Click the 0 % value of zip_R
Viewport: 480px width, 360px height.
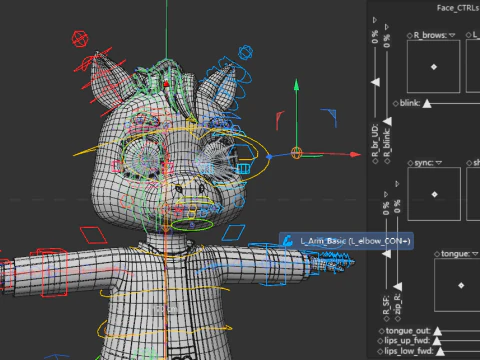point(397,206)
